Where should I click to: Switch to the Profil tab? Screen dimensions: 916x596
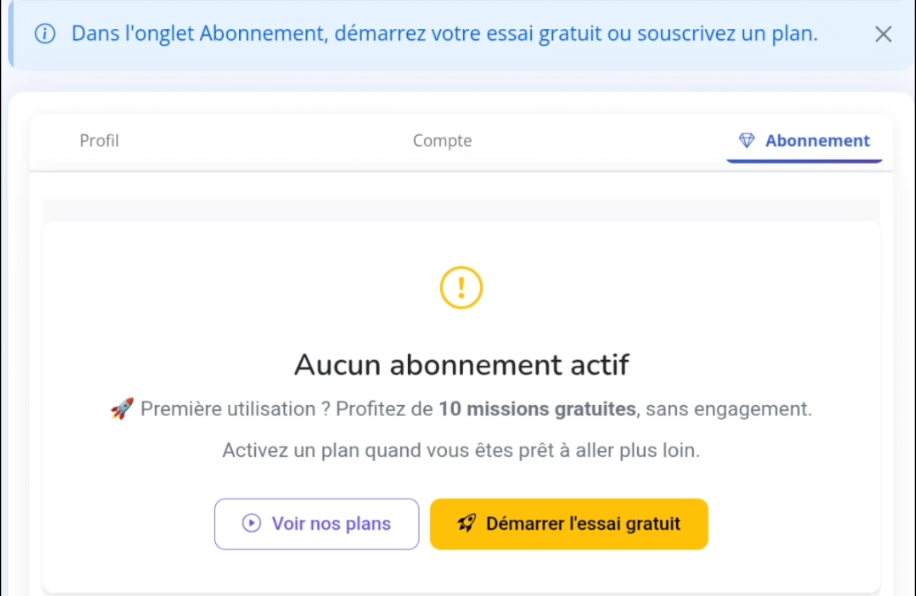[99, 140]
